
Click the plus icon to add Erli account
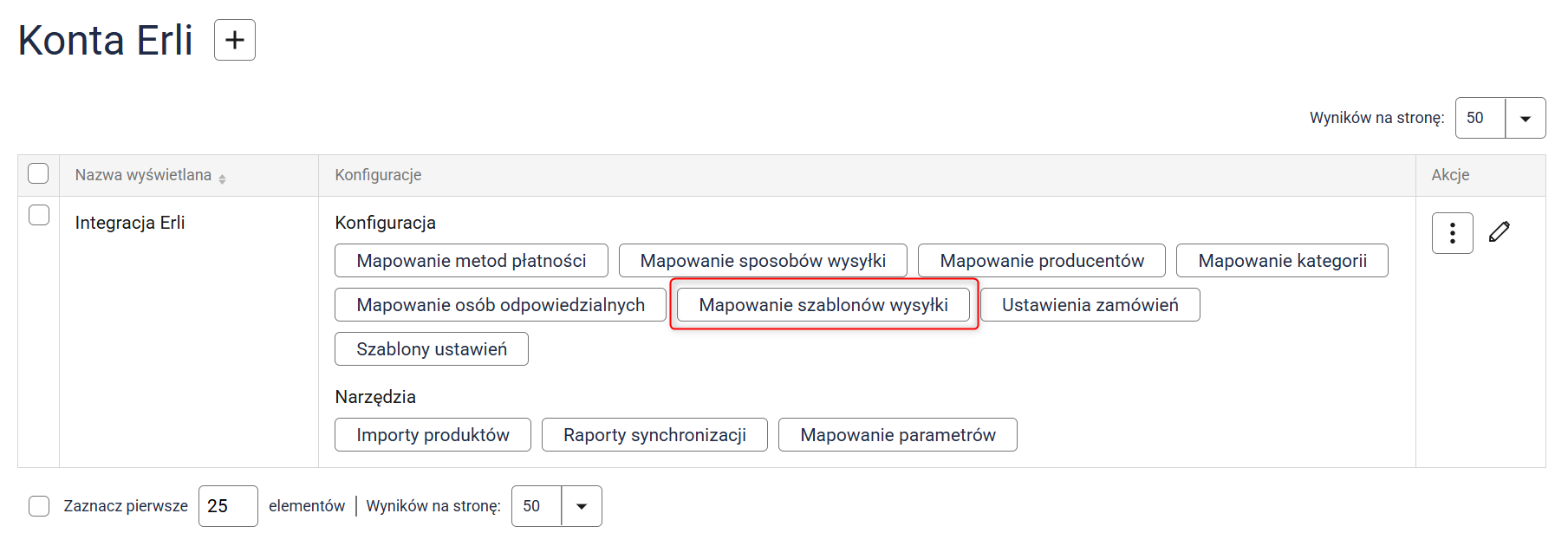(234, 40)
